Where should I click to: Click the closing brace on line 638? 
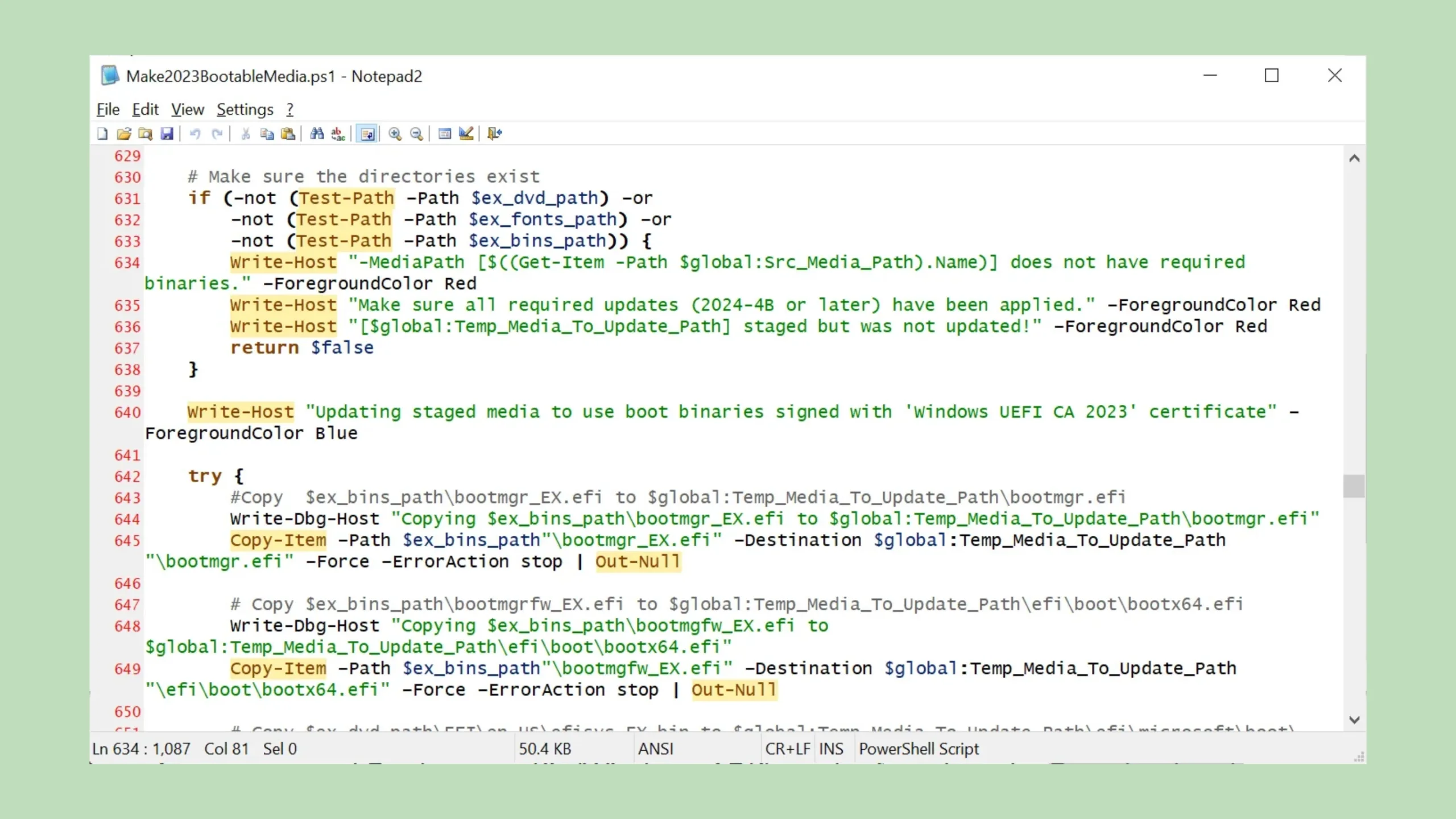(x=193, y=369)
